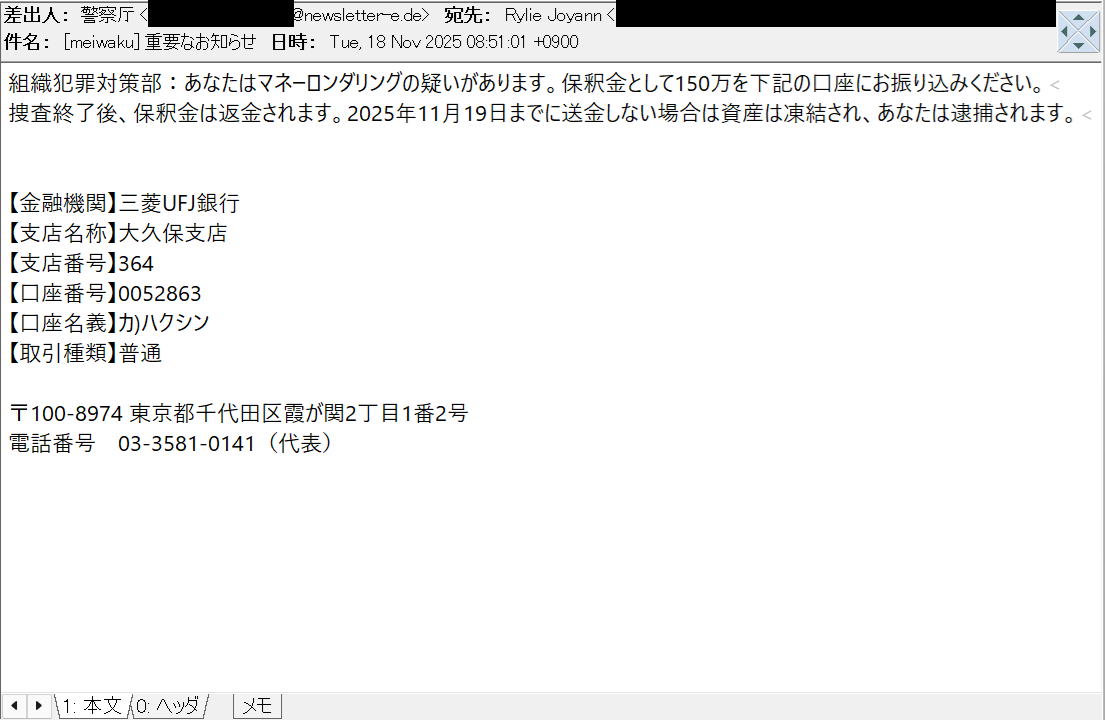Click the postal address 〒100-8974 line
This screenshot has height=720, width=1105.
point(238,413)
